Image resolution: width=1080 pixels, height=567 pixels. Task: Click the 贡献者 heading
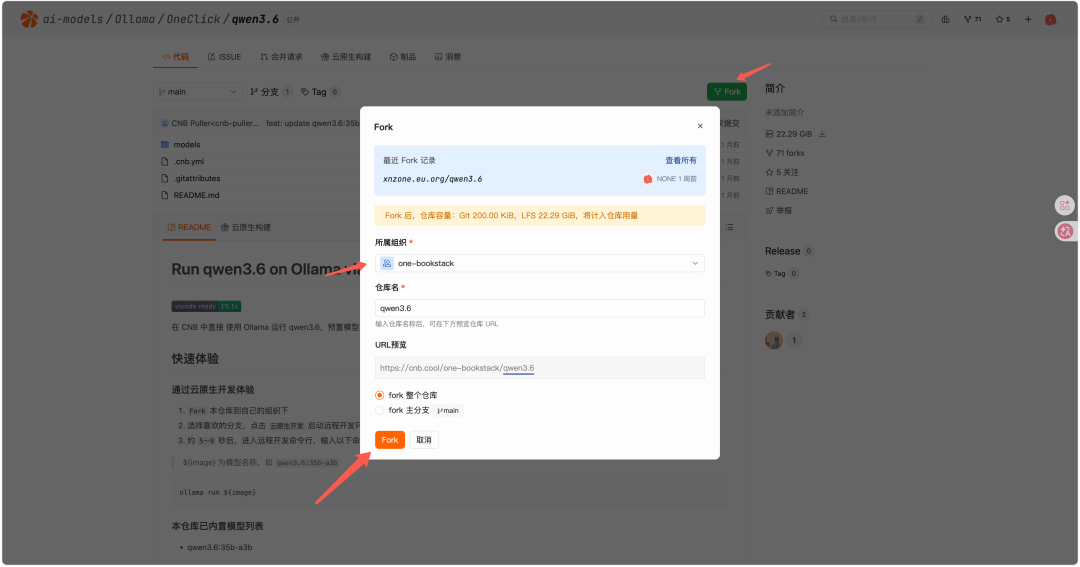click(780, 314)
